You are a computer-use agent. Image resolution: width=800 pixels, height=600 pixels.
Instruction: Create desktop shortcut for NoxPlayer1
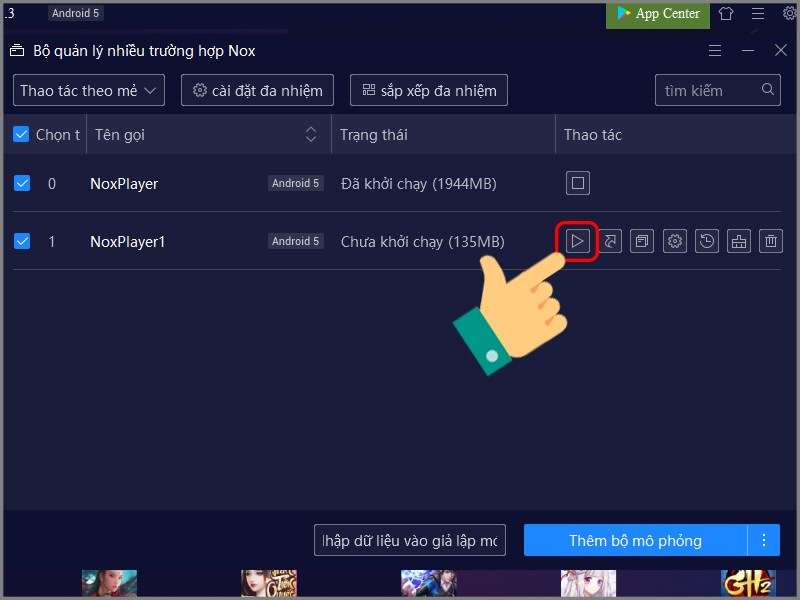pyautogui.click(x=609, y=241)
